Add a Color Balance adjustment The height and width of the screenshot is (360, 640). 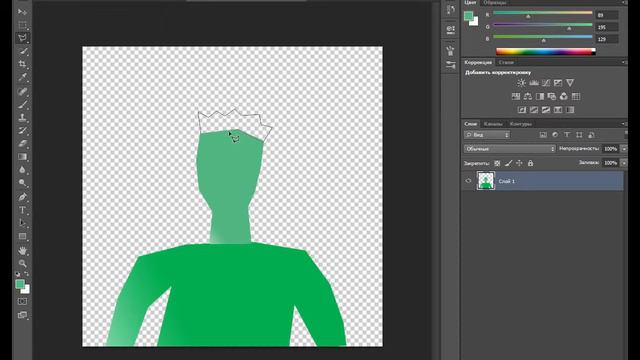528,96
